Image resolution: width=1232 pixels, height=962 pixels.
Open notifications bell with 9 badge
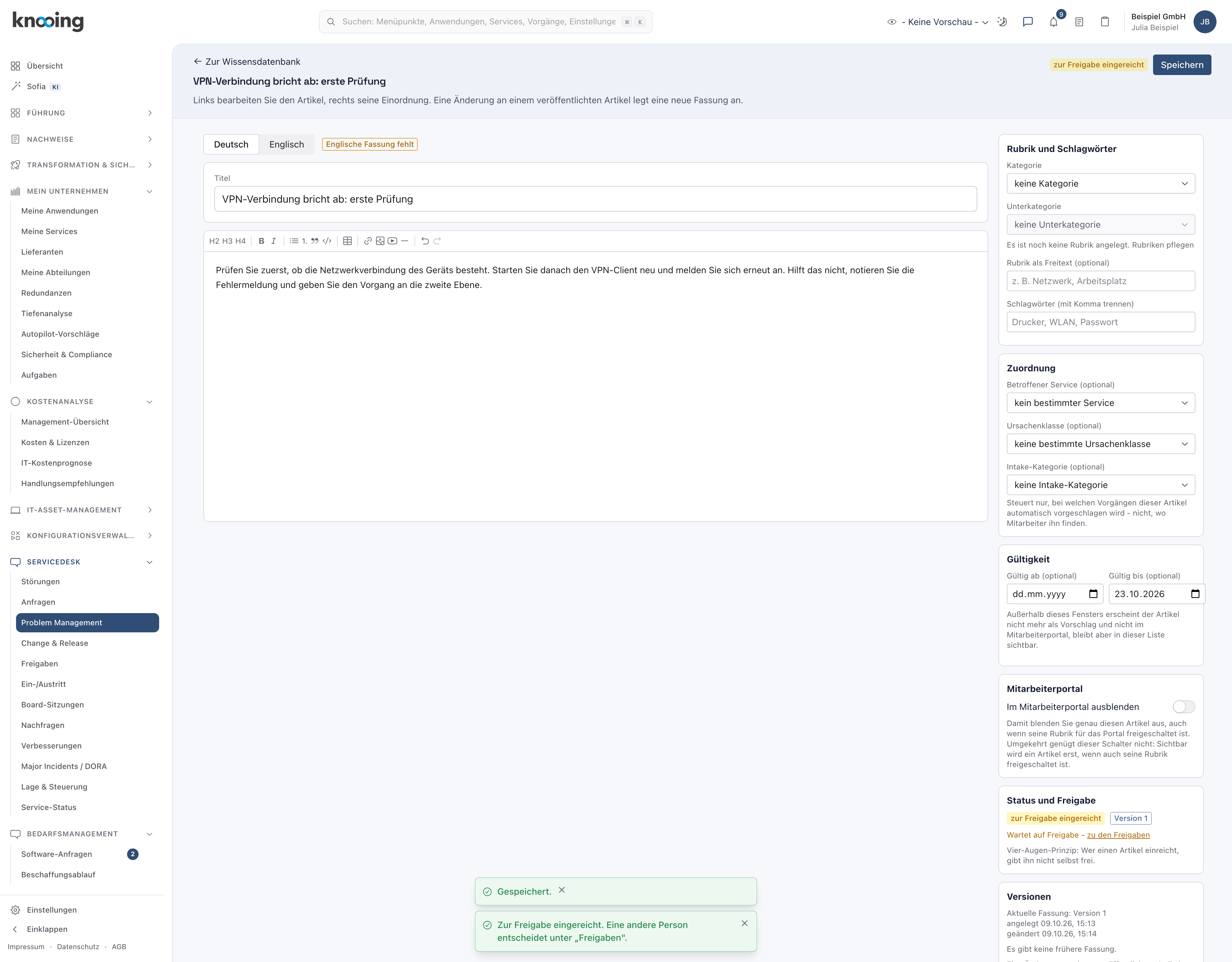pyautogui.click(x=1054, y=21)
